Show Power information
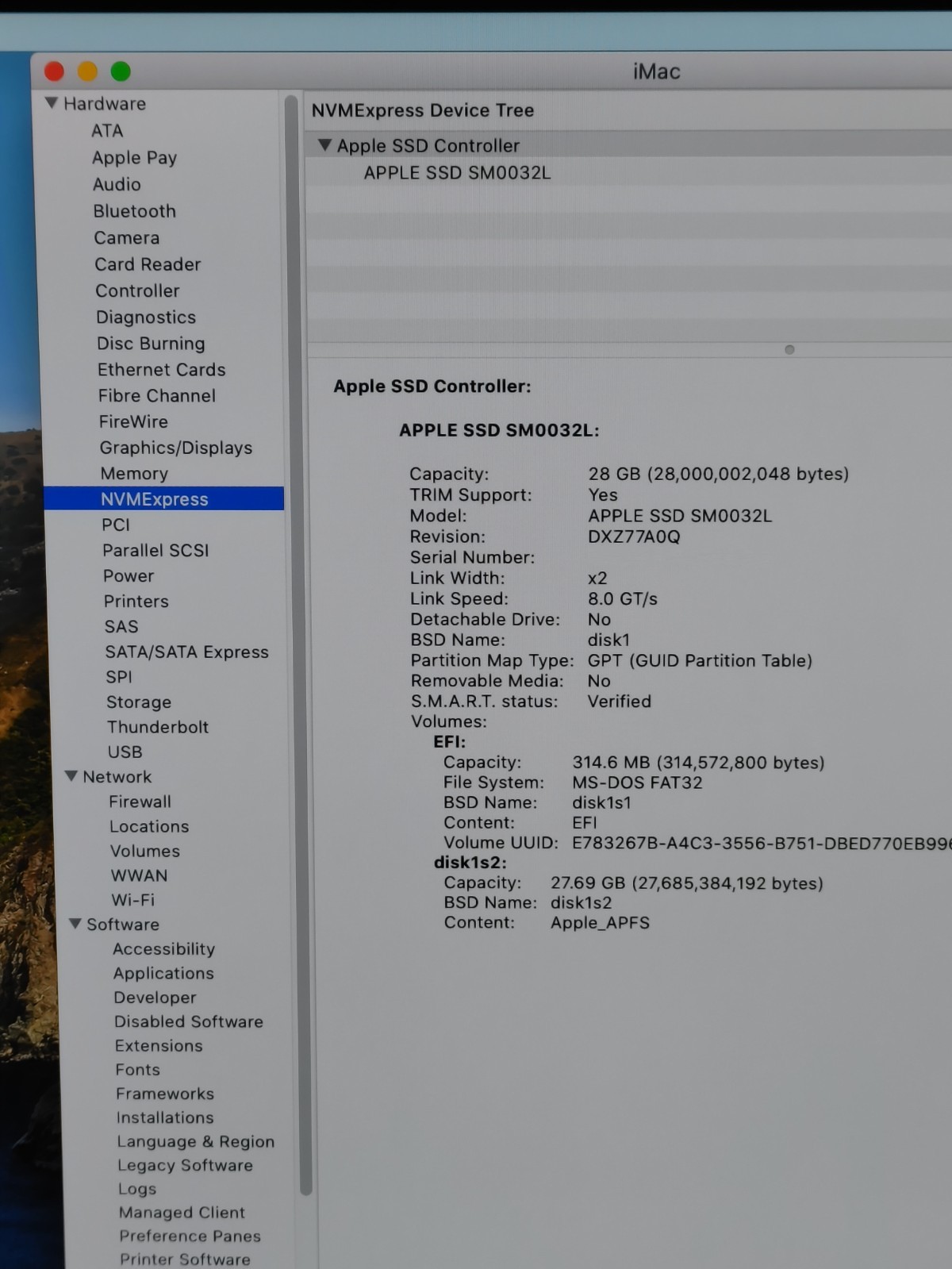Viewport: 952px width, 1269px height. coord(129,576)
